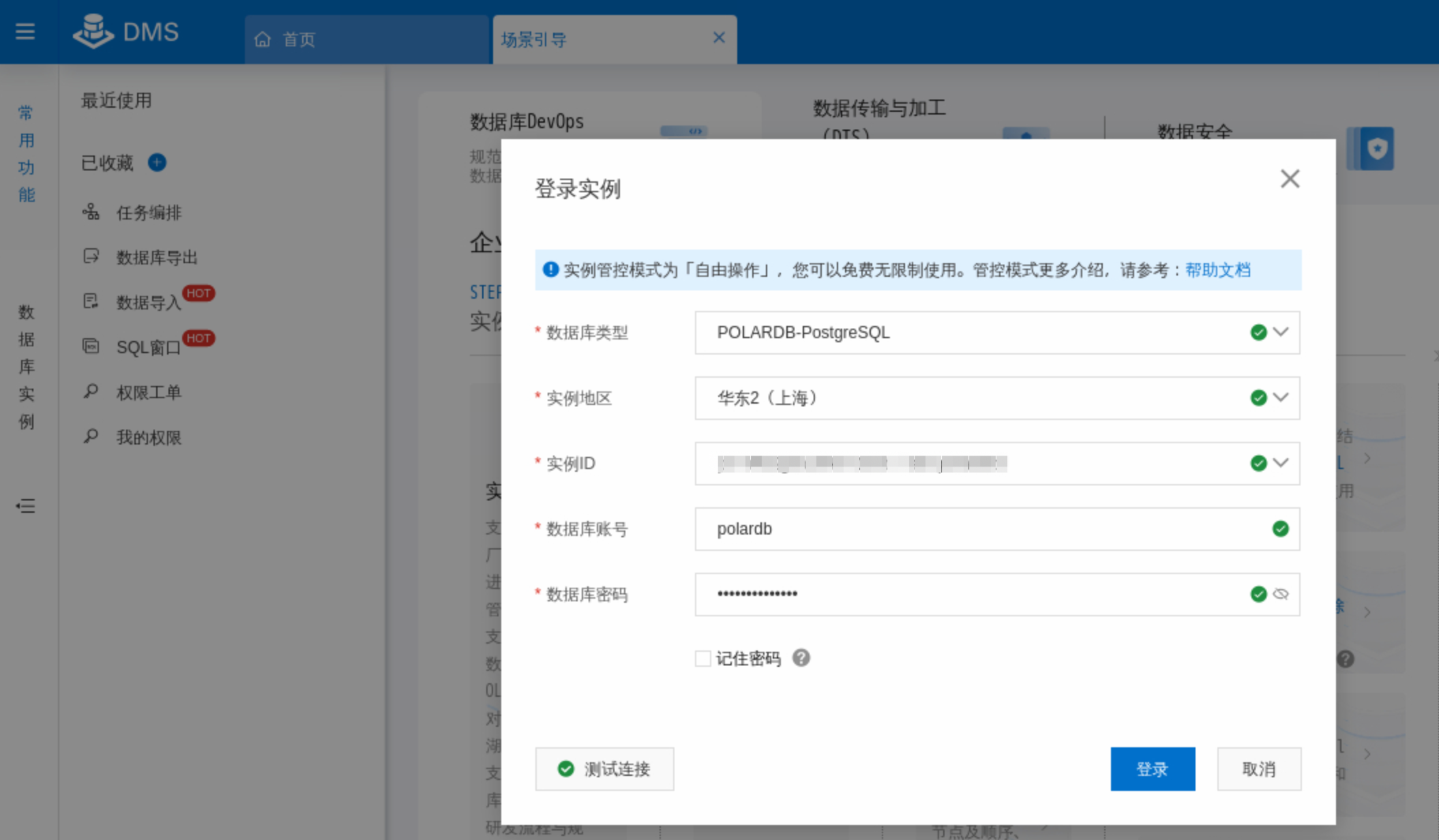Image resolution: width=1439 pixels, height=840 pixels.
Task: Open SQL窗口 menu item
Action: pyautogui.click(x=149, y=347)
